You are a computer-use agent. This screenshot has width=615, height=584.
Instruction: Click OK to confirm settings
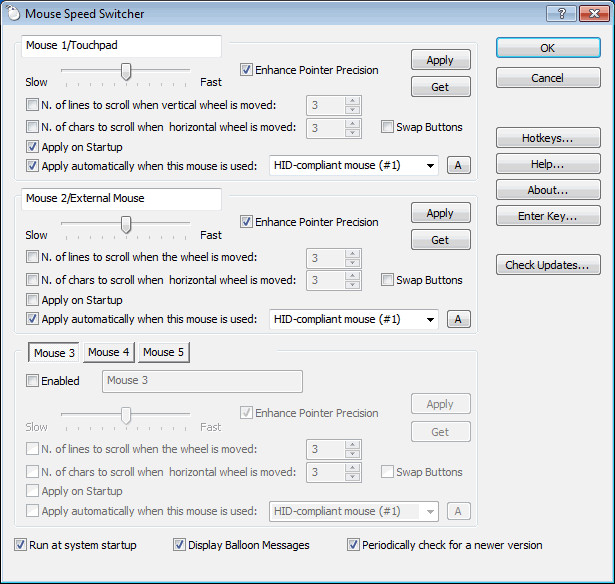[548, 48]
